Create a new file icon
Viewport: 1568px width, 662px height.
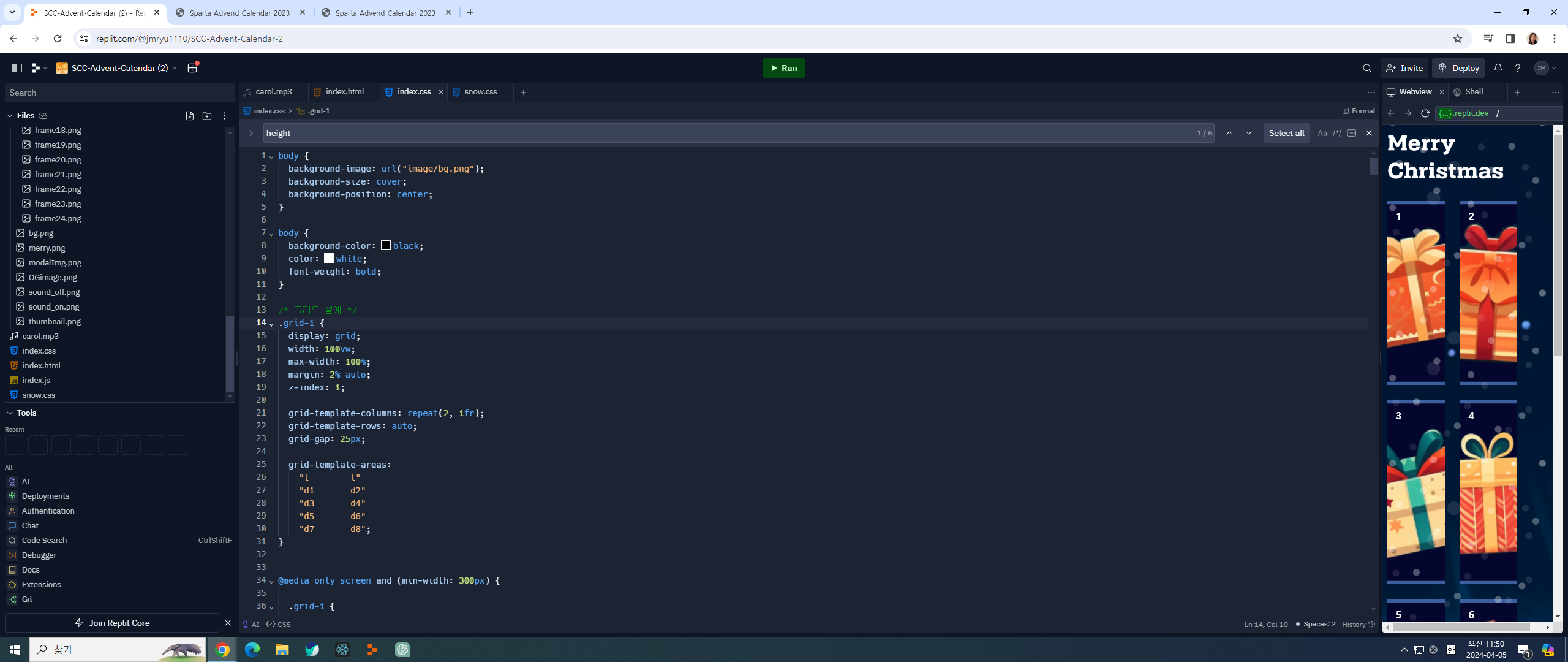[x=190, y=116]
